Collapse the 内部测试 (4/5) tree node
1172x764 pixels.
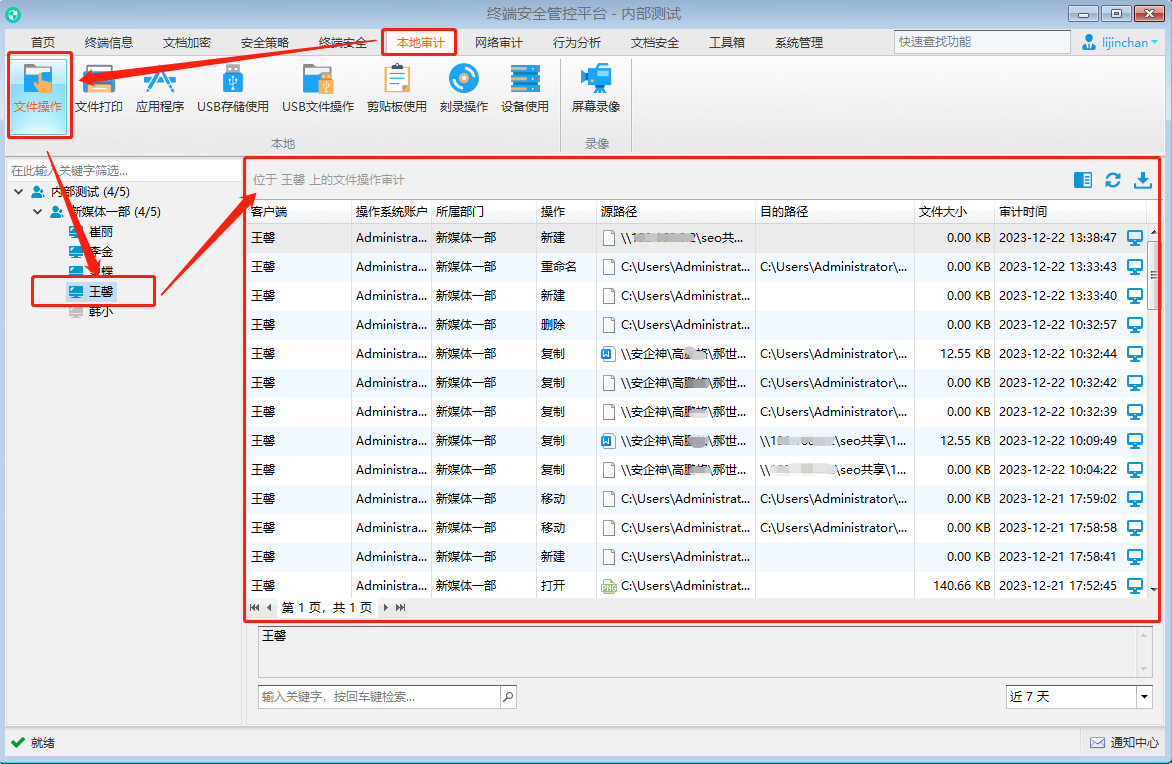tap(19, 192)
